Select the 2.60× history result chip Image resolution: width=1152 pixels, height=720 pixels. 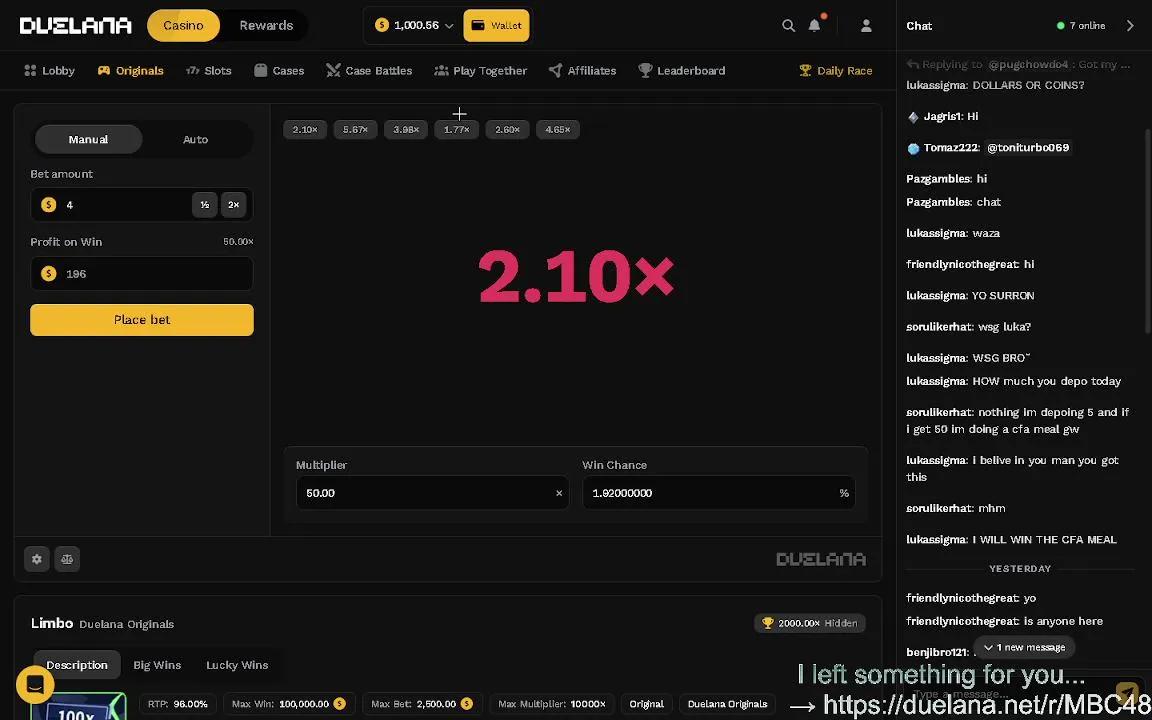(507, 130)
